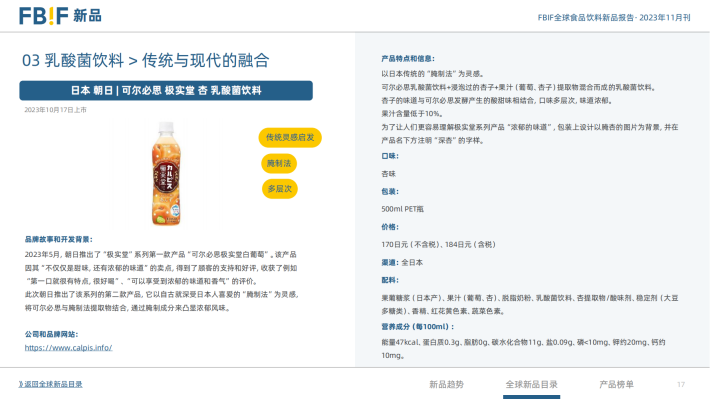This screenshot has width=710, height=399.
Task: Open the 产品榜单 tab
Action: [x=616, y=385]
